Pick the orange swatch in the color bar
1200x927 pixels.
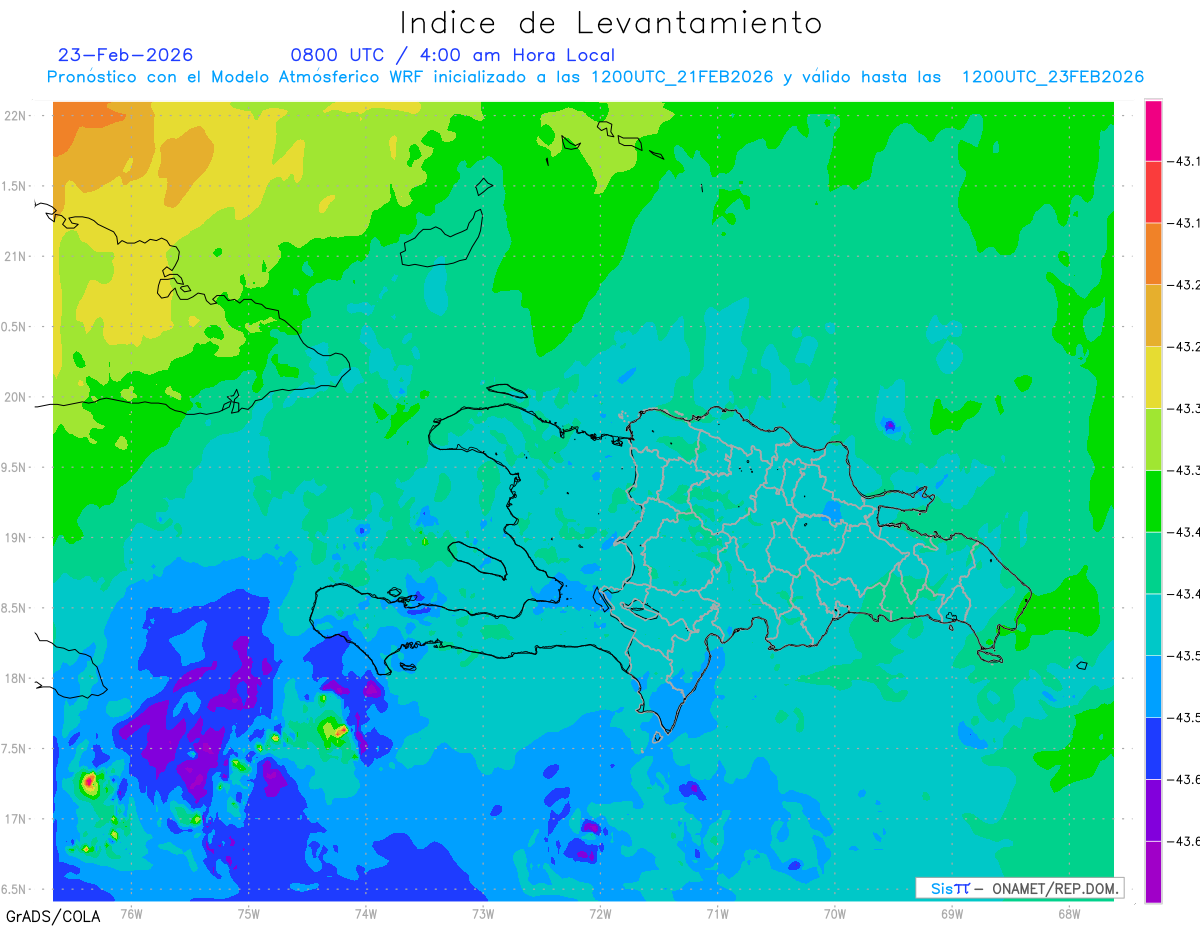click(1153, 254)
